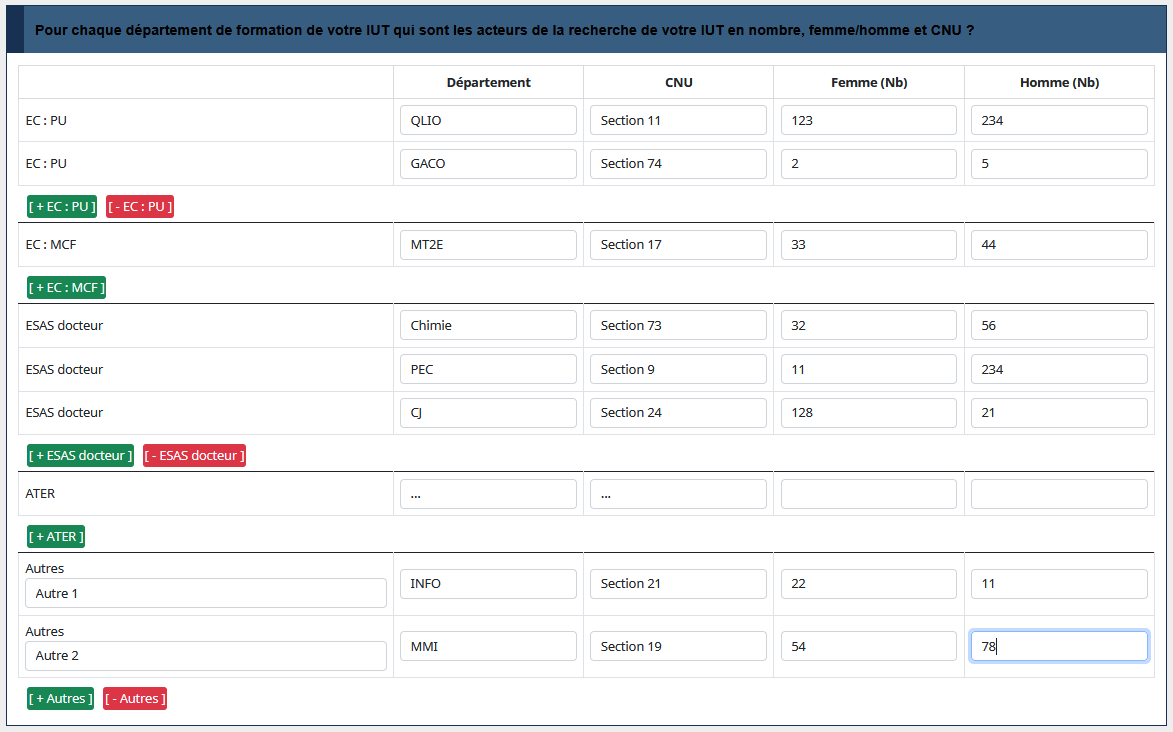This screenshot has width=1173, height=732.
Task: Add another entry using [ + Autres ]
Action: tap(60, 699)
